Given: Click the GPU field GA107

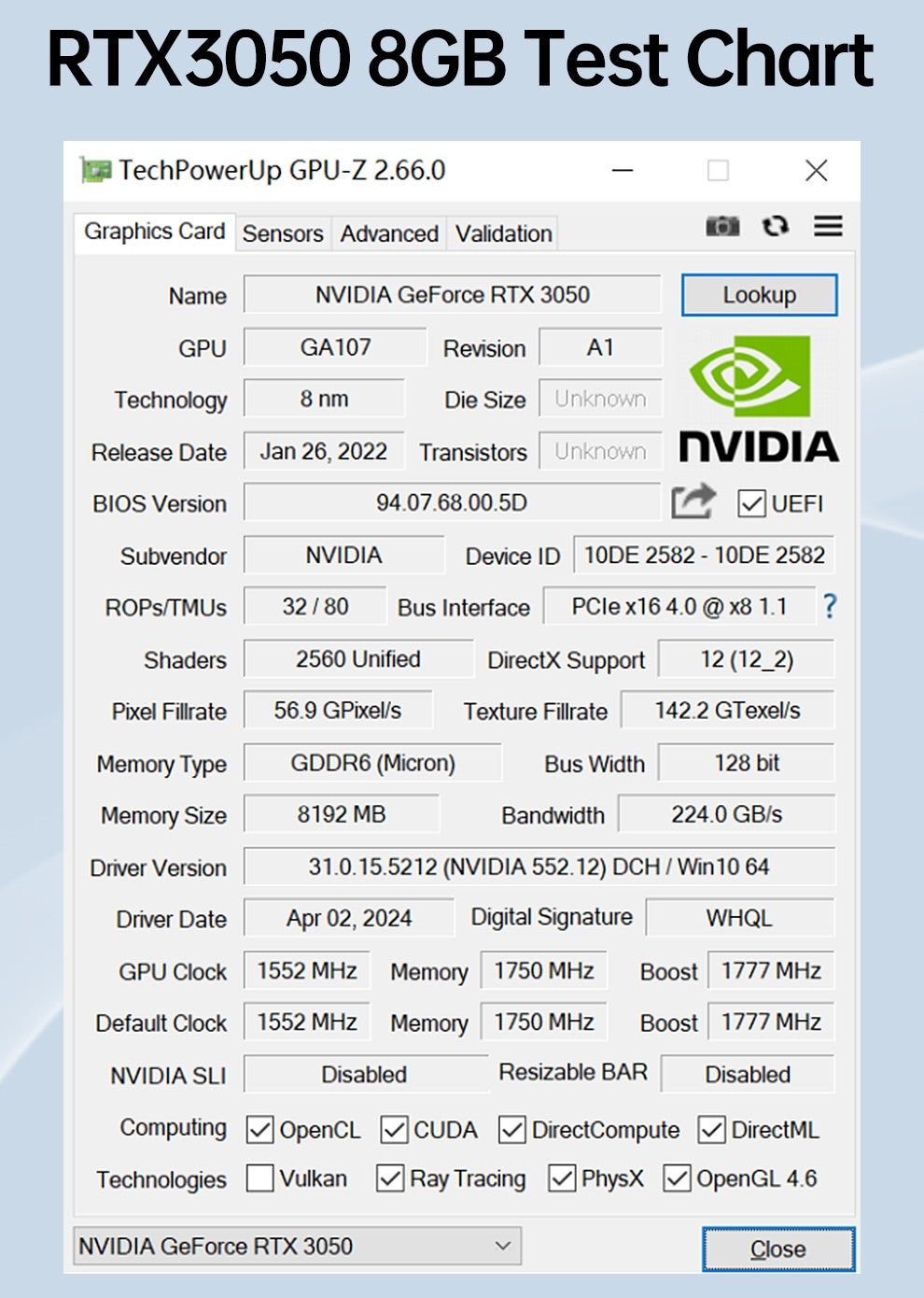Looking at the screenshot, I should (x=335, y=347).
